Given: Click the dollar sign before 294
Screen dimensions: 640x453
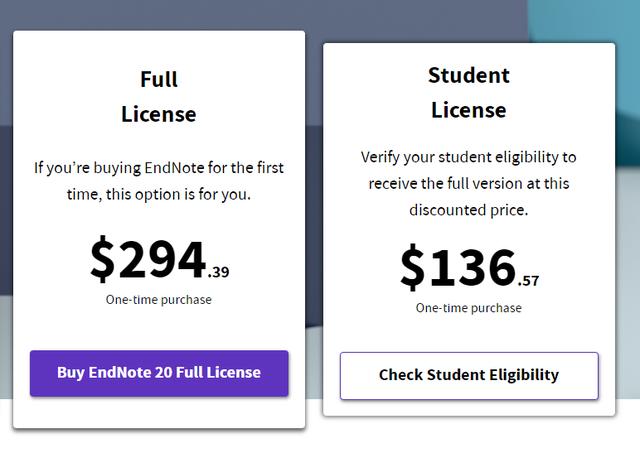Looking at the screenshot, I should (x=103, y=261).
